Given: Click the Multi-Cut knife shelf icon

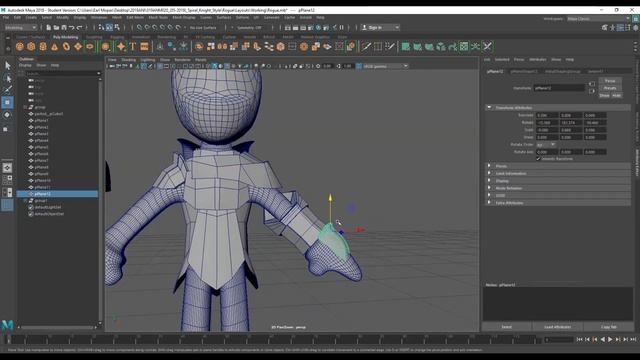Looking at the screenshot, I should click(x=366, y=47).
